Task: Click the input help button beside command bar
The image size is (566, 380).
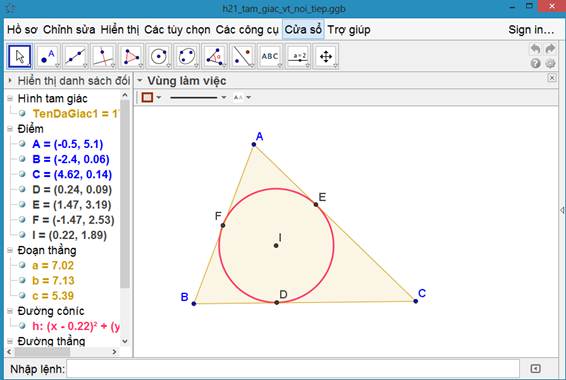Action: pos(535,368)
